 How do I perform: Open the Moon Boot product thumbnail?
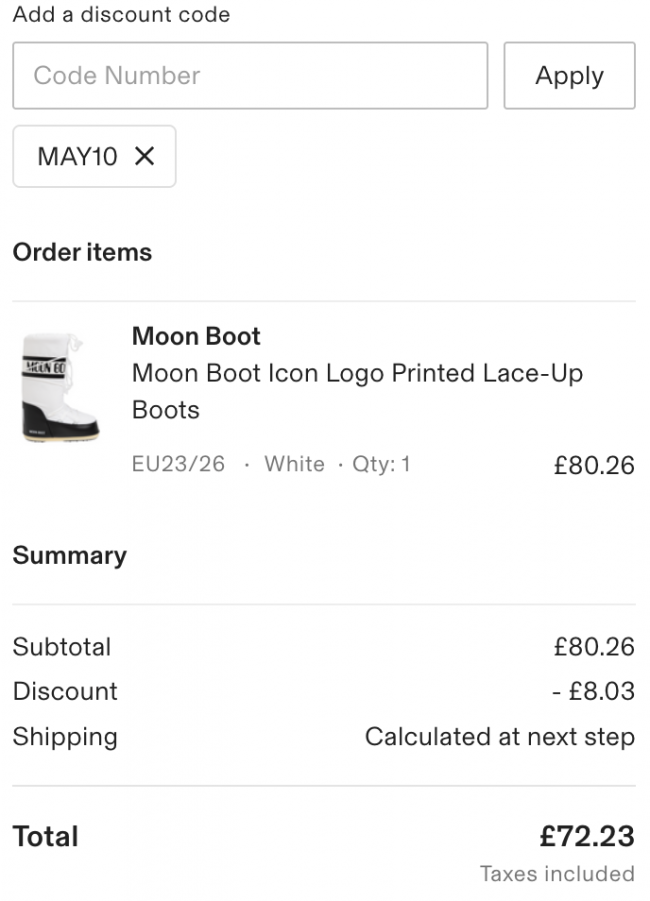point(60,387)
